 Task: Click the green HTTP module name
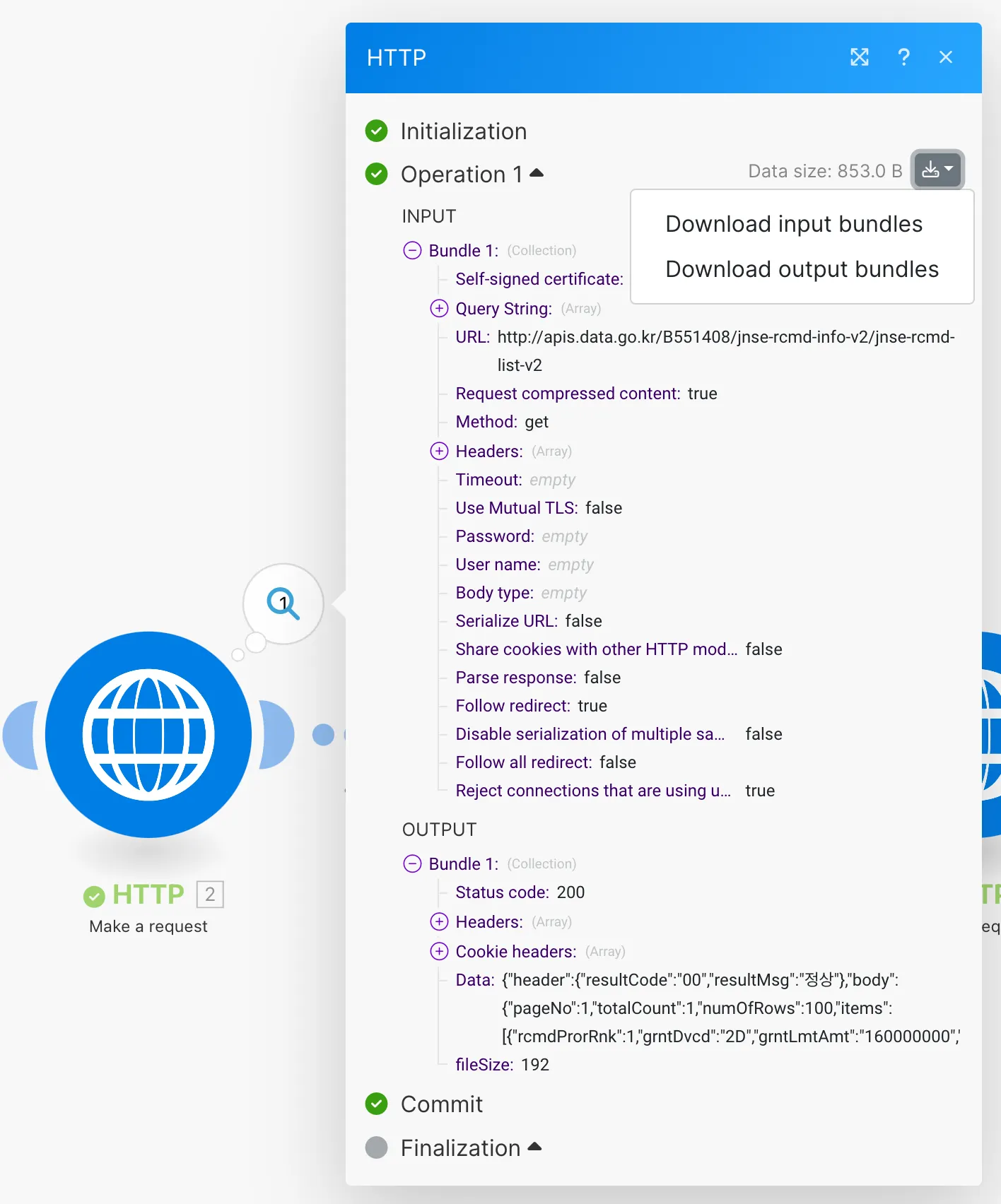tap(148, 895)
